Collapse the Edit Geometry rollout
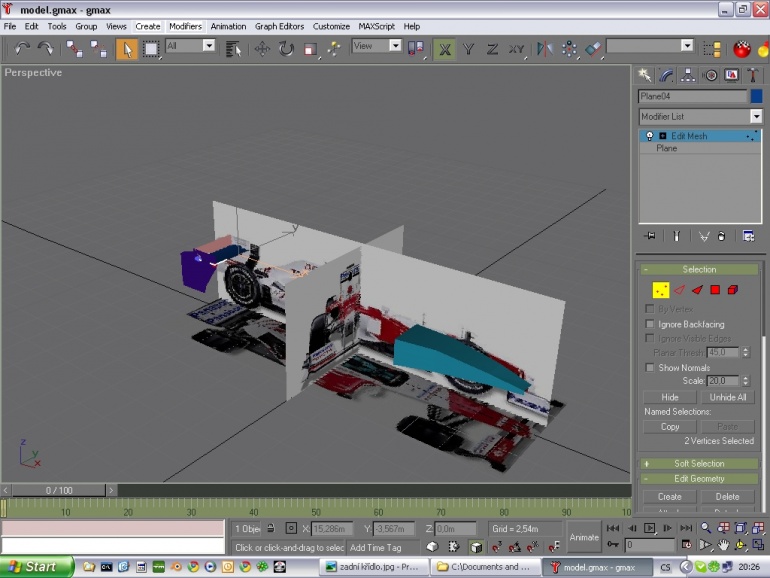The height and width of the screenshot is (578, 770). 699,479
